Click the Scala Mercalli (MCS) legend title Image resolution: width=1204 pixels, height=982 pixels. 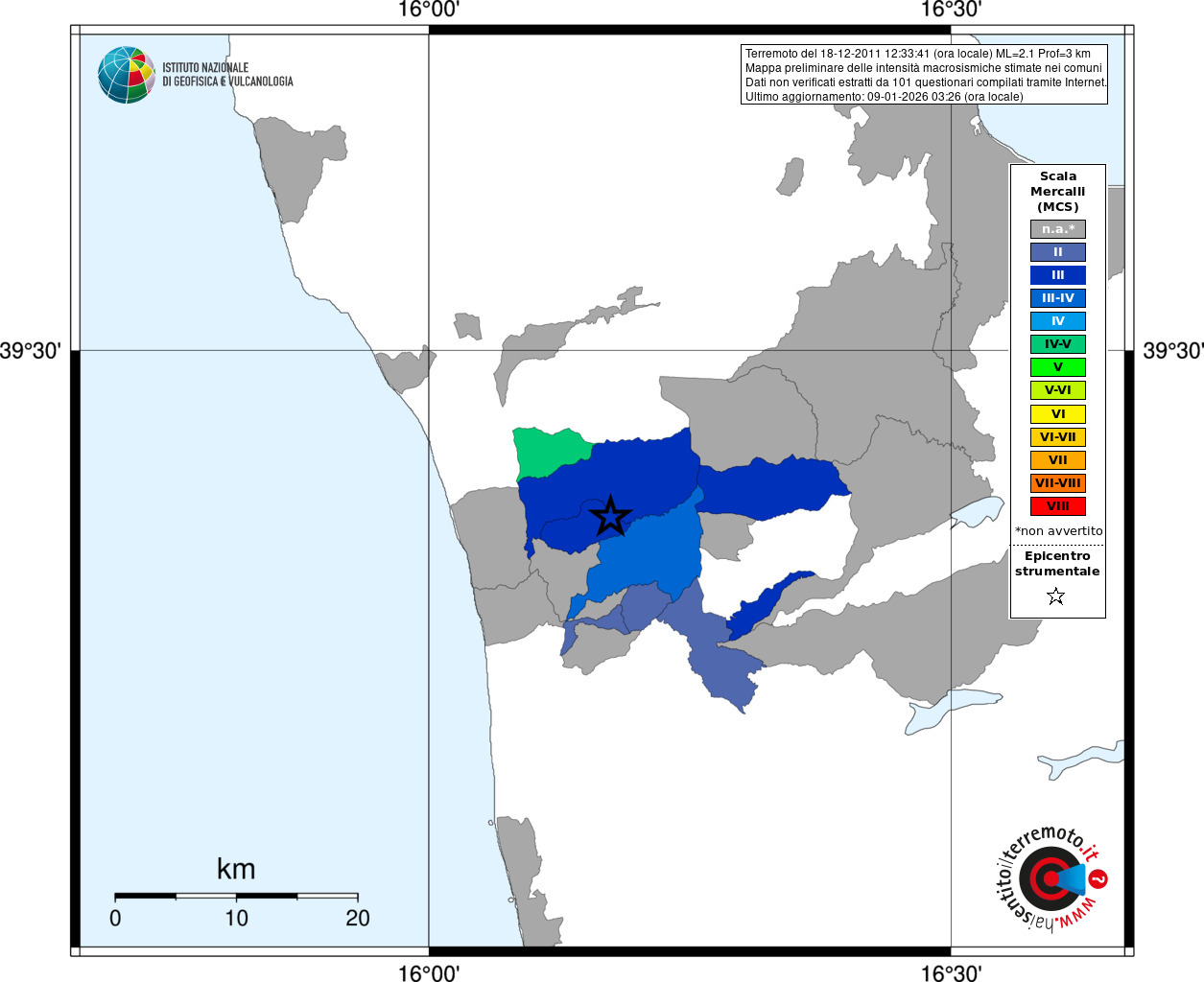[x=1057, y=192]
